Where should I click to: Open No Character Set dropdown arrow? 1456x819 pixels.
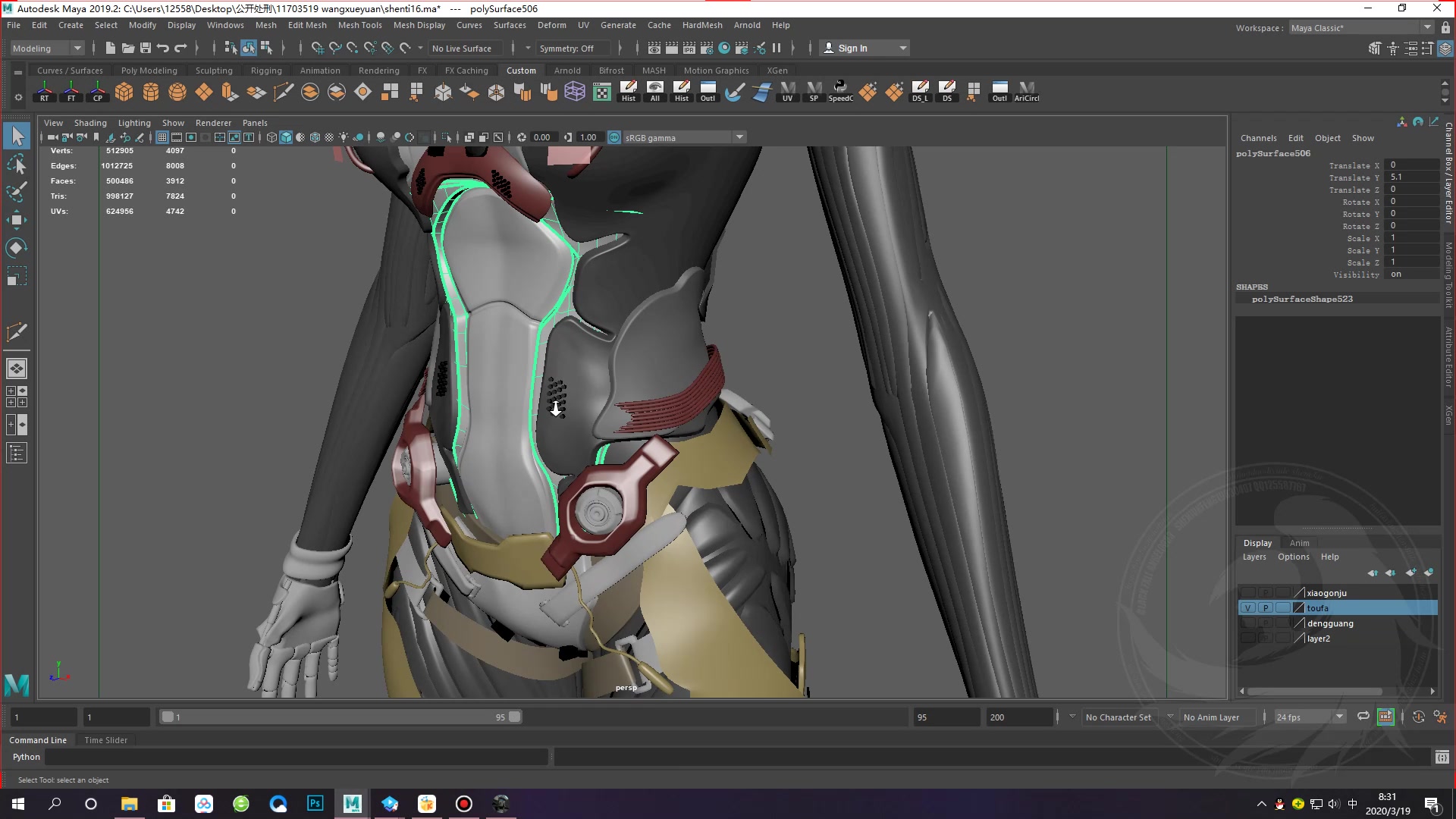(x=1072, y=717)
